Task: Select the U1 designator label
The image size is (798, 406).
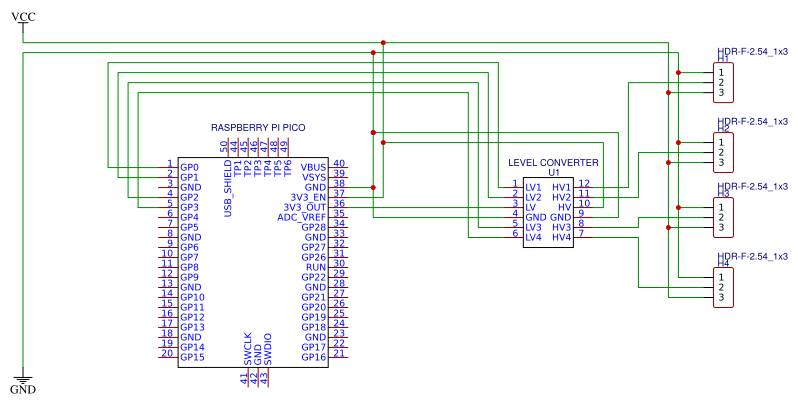Action: [554, 172]
